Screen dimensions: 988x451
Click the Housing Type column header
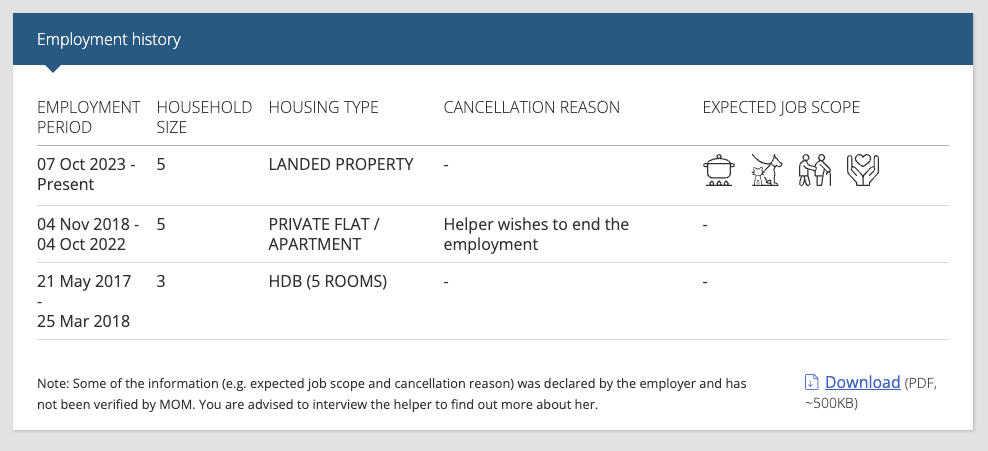[323, 107]
